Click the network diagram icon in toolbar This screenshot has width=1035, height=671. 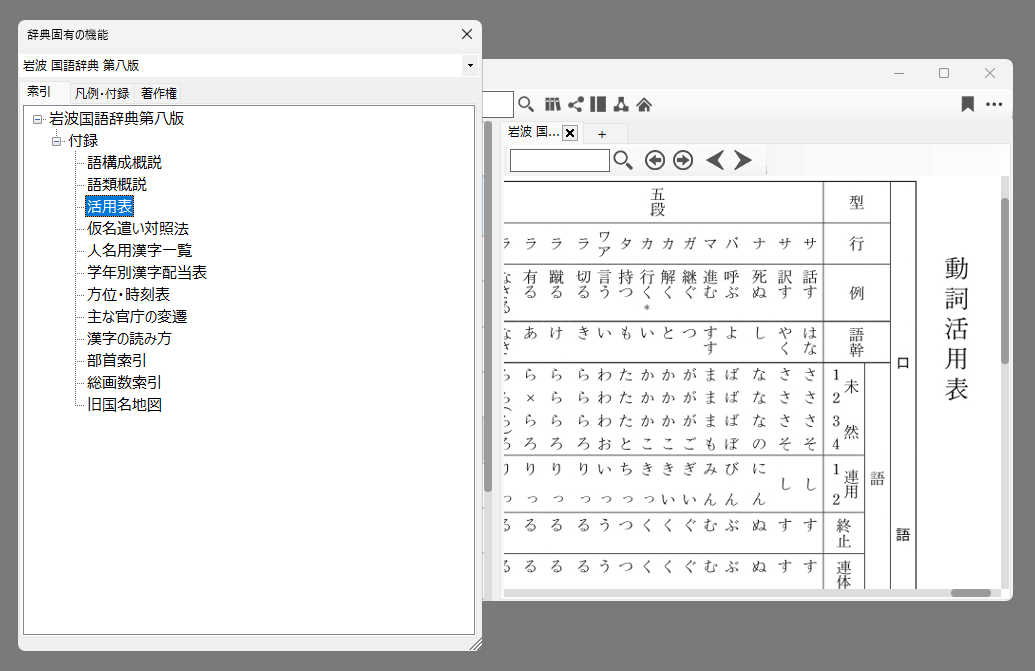[x=621, y=104]
